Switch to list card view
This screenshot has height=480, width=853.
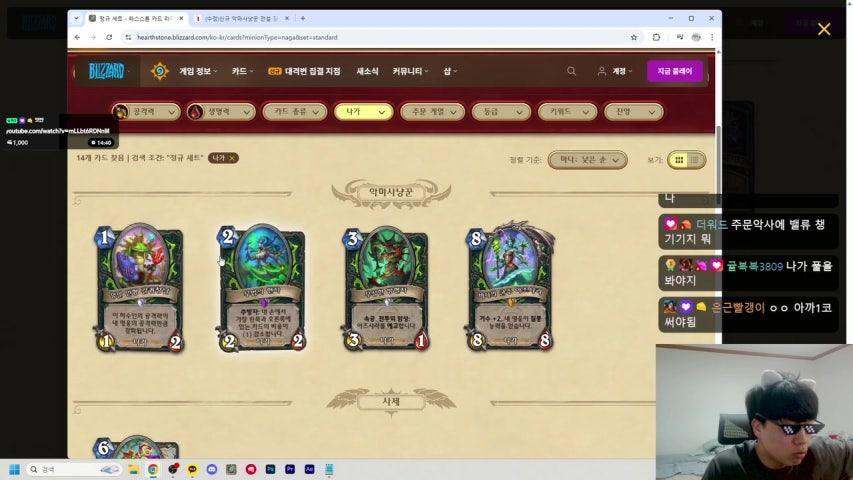pos(695,160)
